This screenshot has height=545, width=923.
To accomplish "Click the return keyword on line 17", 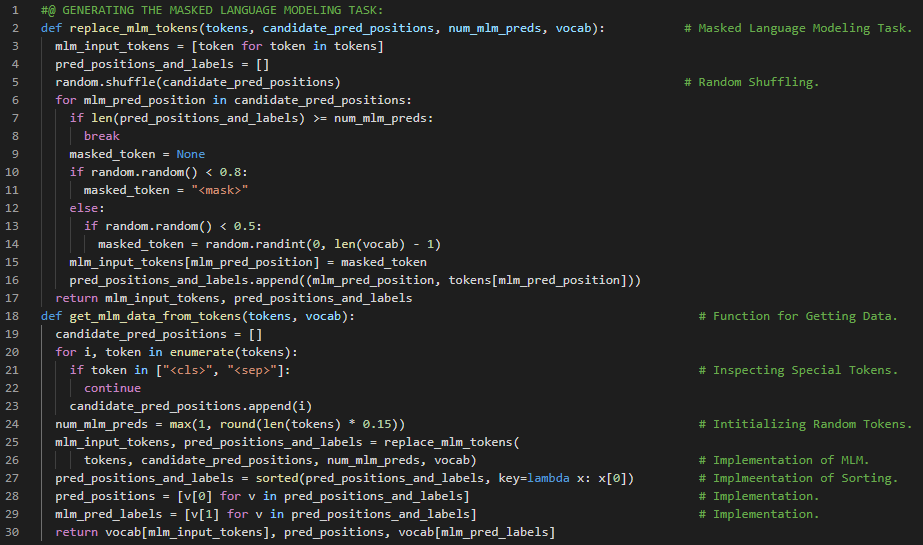I will click(76, 298).
